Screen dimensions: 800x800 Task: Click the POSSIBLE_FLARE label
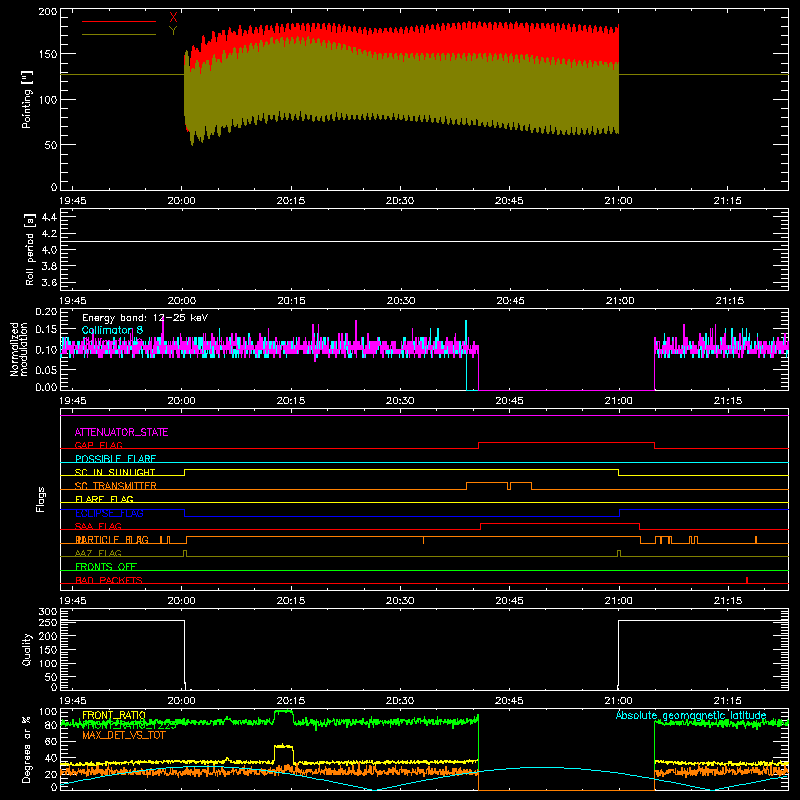tap(115, 459)
